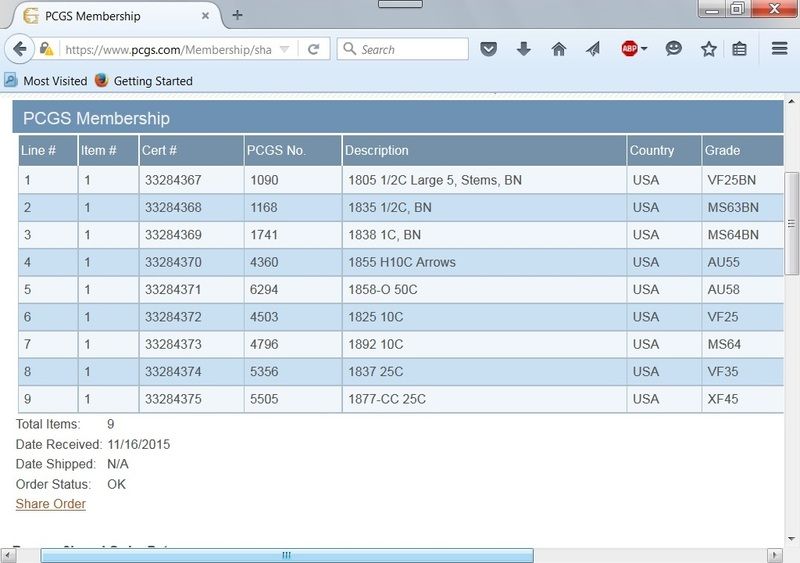Screen dimensions: 800x563
Task: Click the date received 11/16/2015
Action: coord(139,445)
